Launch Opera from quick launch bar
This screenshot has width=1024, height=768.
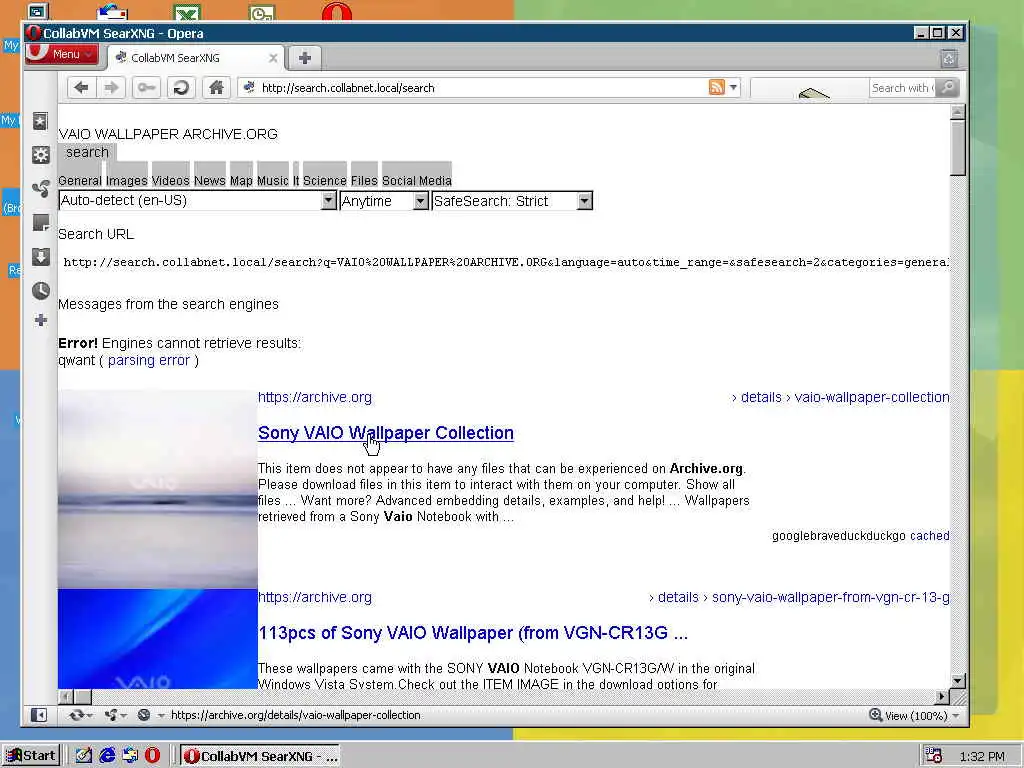coord(152,756)
